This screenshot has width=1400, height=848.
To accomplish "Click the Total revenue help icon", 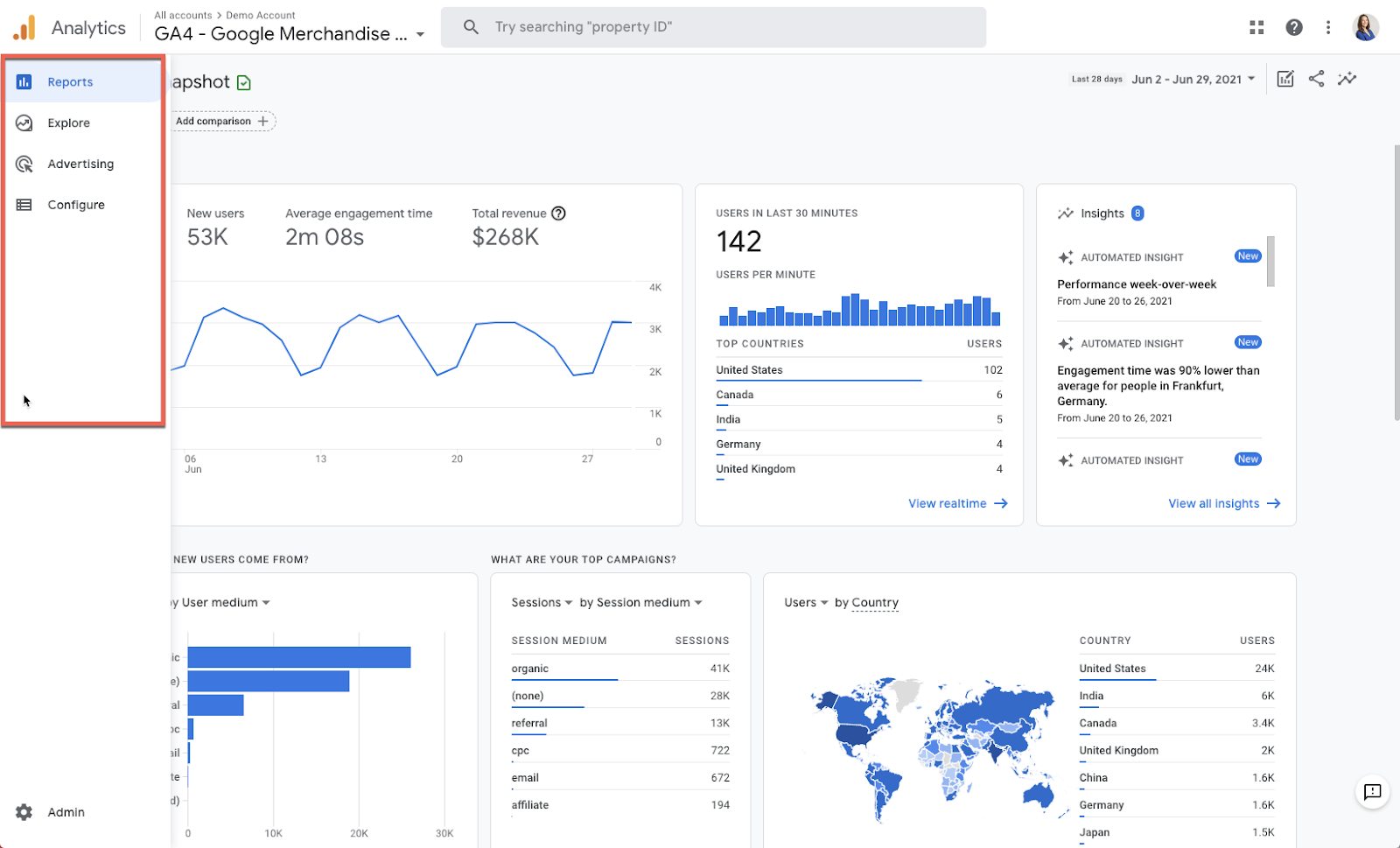I will pos(558,214).
